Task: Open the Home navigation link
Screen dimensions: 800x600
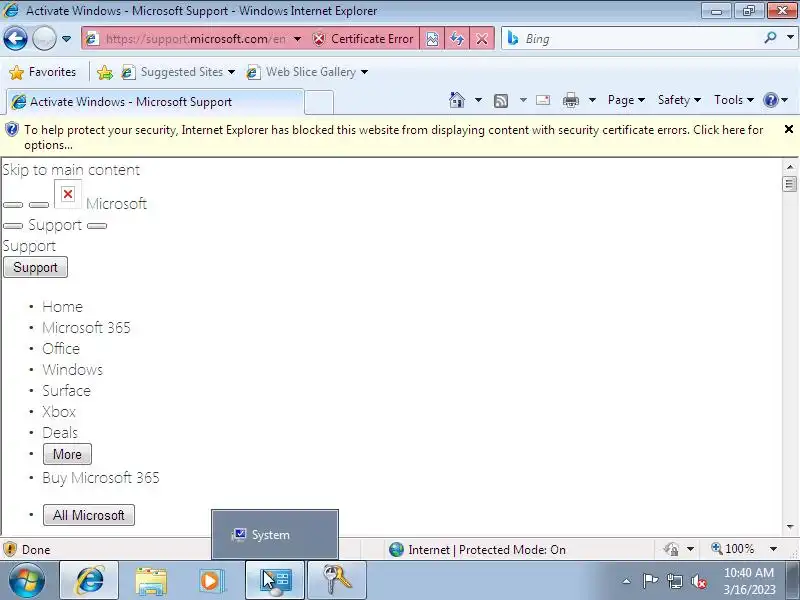Action: 62,307
